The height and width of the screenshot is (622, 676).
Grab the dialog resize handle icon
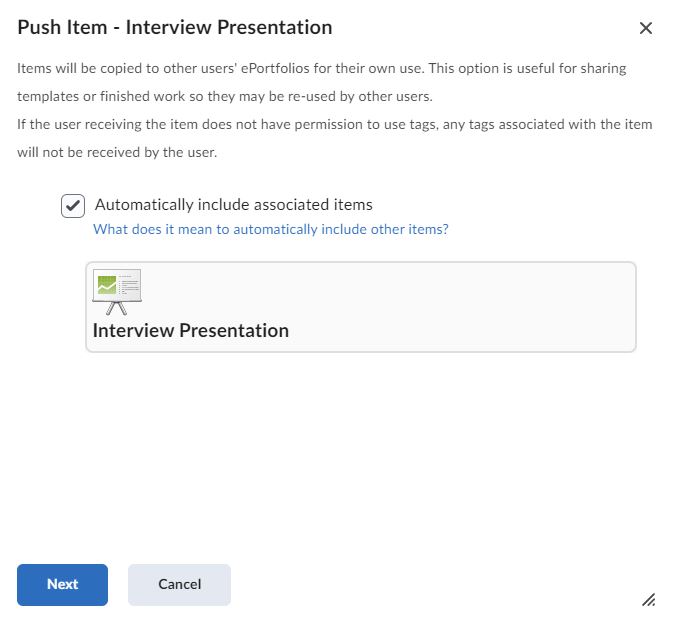click(648, 599)
